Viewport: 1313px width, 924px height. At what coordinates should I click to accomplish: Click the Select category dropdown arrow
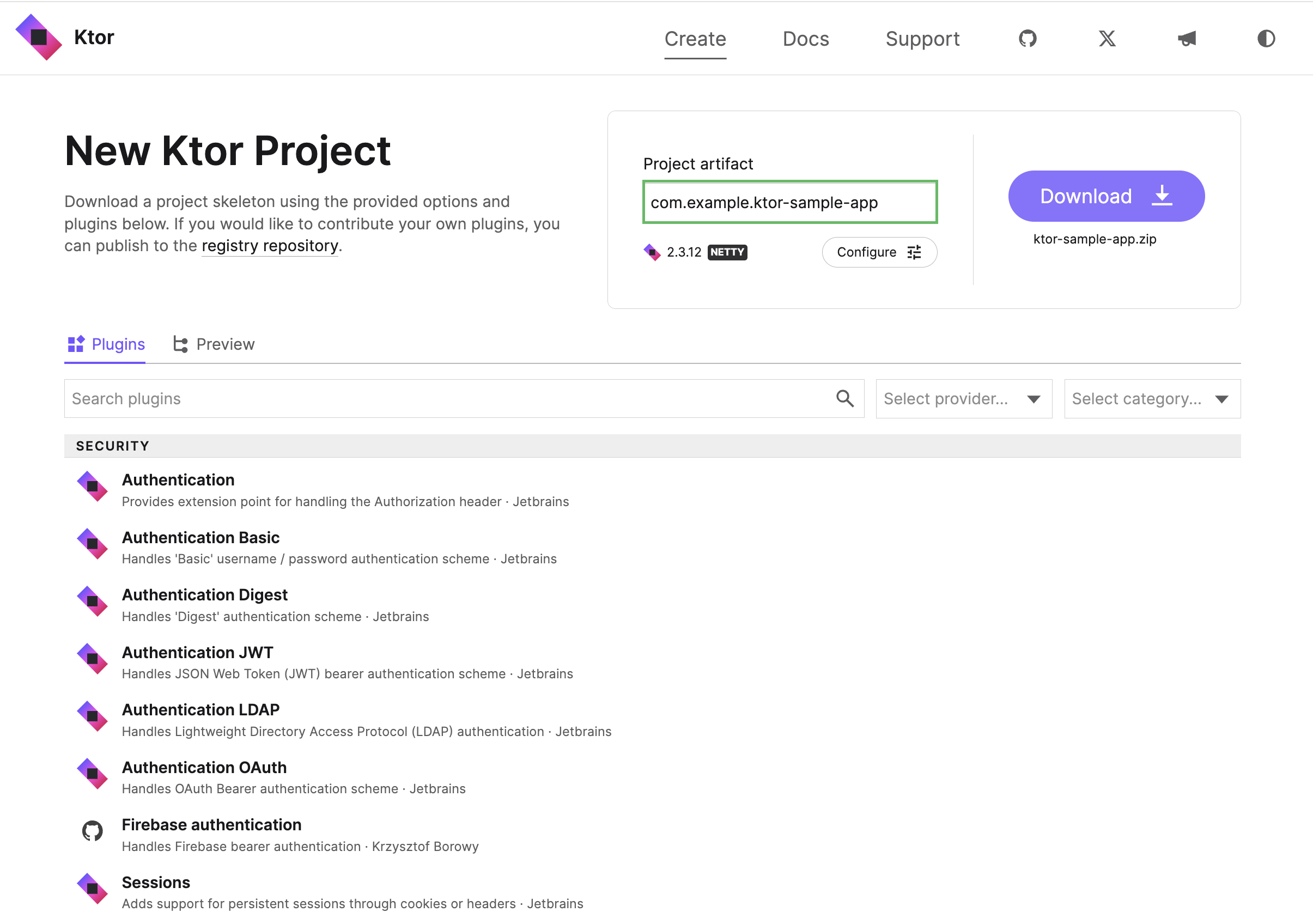1221,399
